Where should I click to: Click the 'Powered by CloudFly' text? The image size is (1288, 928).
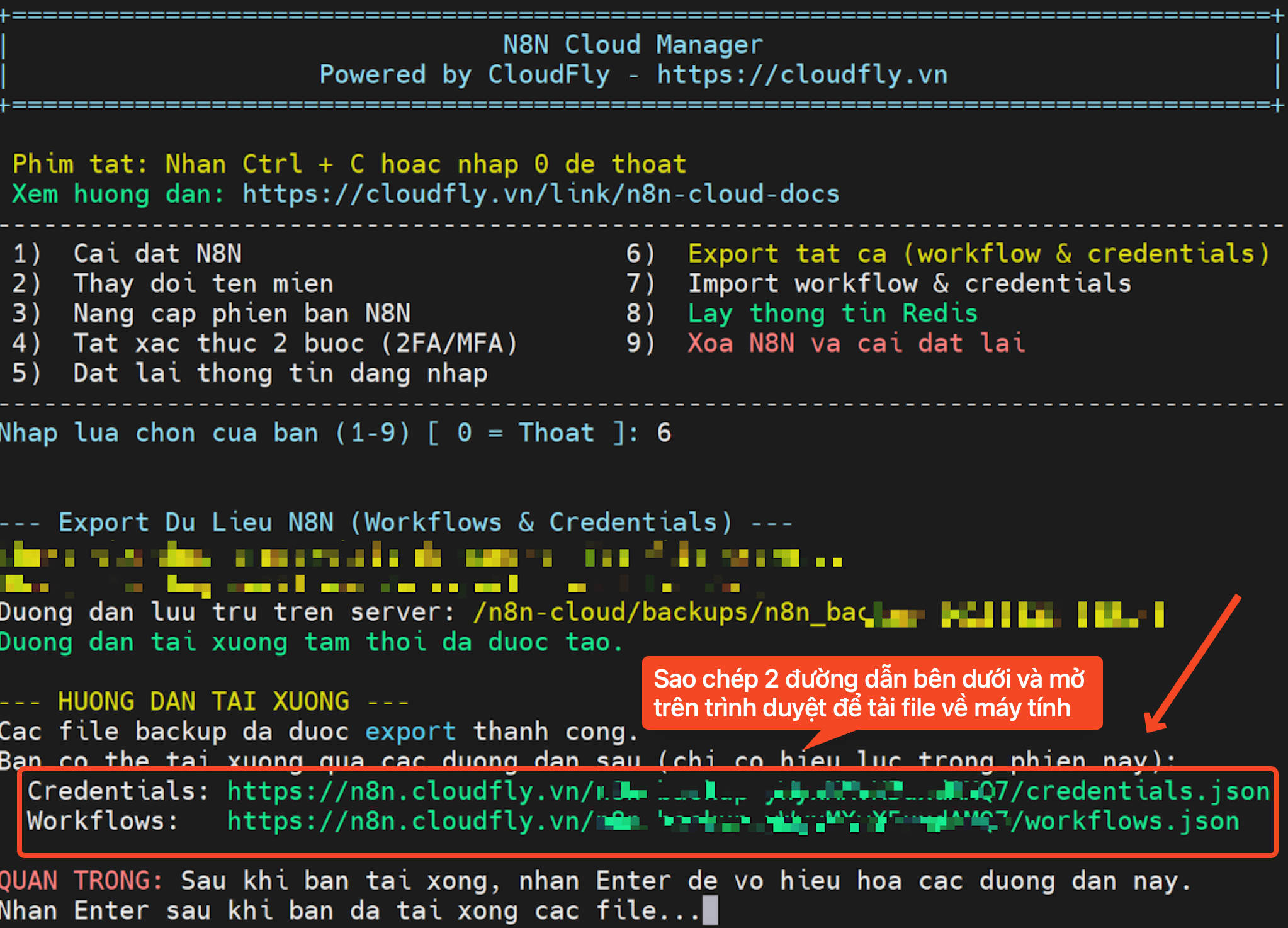tap(465, 74)
